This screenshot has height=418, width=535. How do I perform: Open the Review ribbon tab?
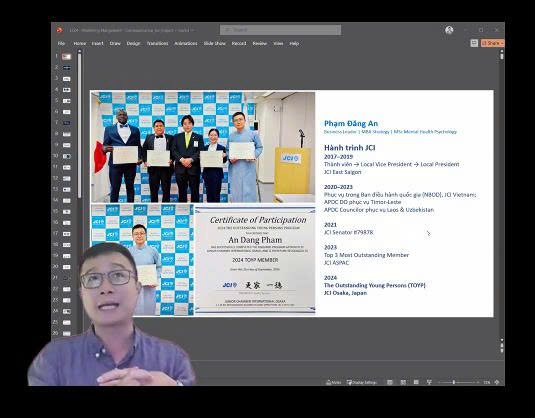tap(260, 43)
